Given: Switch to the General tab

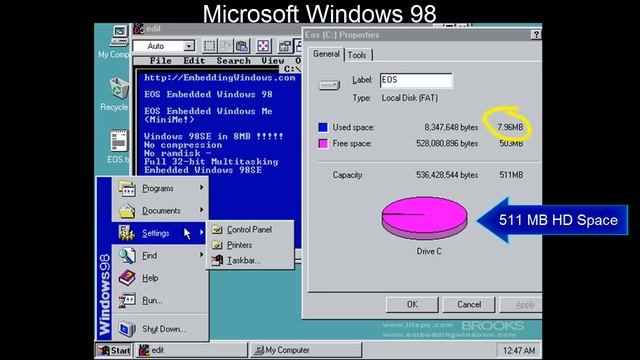Looking at the screenshot, I should (326, 54).
